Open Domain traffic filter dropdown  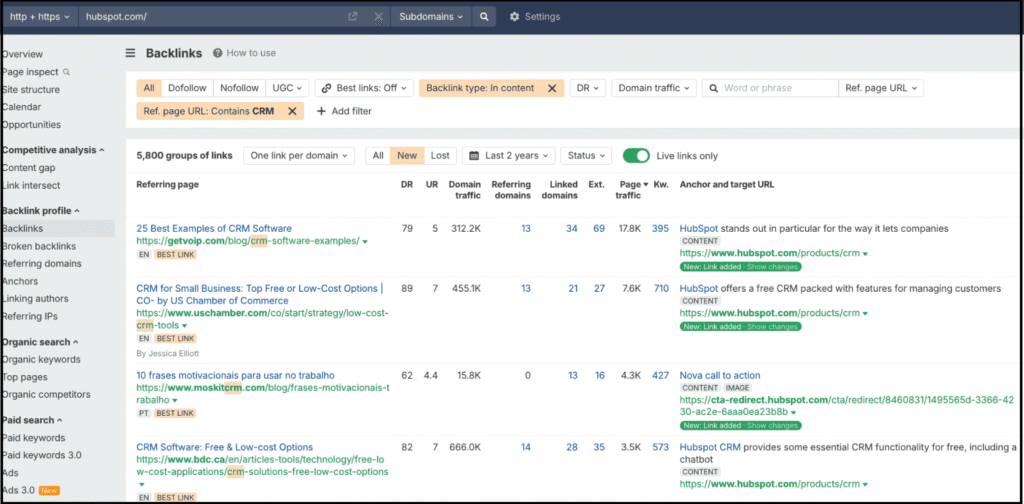coord(654,88)
